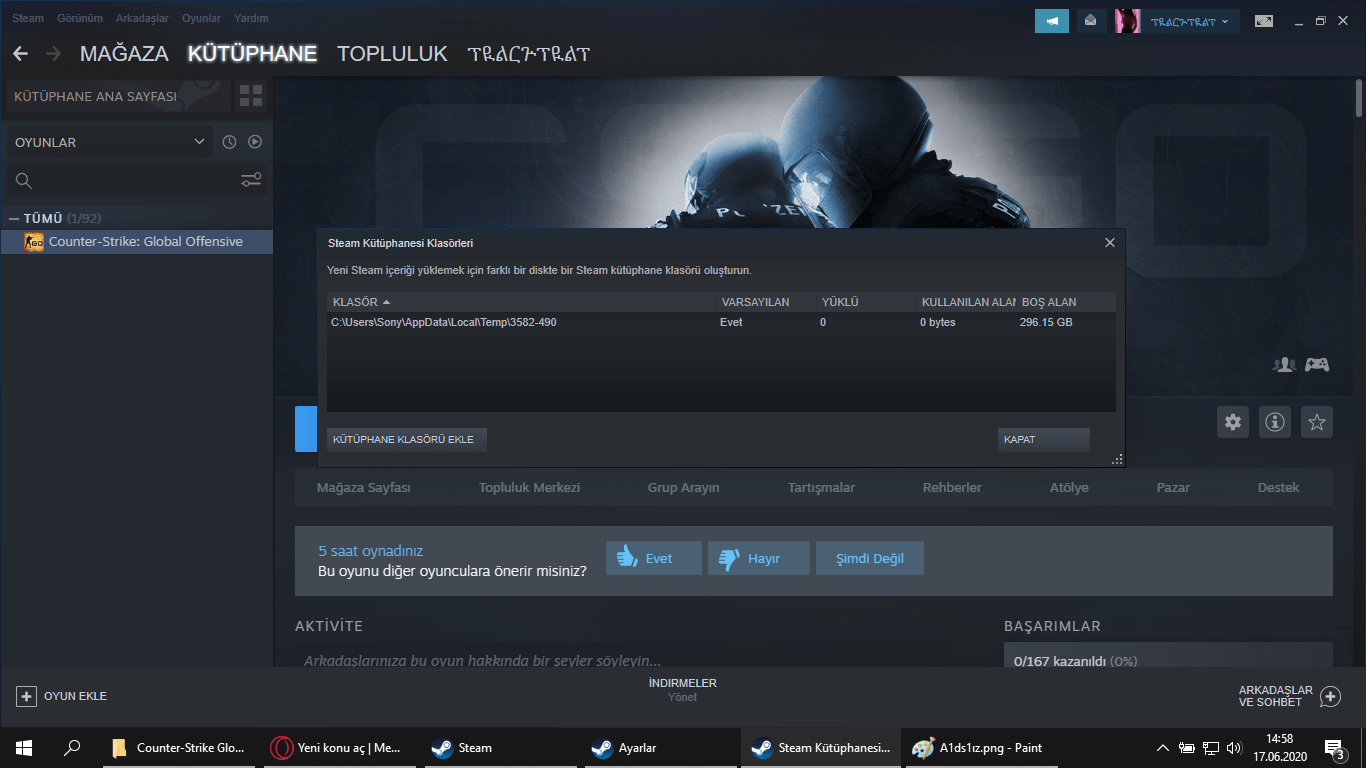Open the Mağaza Sayfası link

[364, 488]
